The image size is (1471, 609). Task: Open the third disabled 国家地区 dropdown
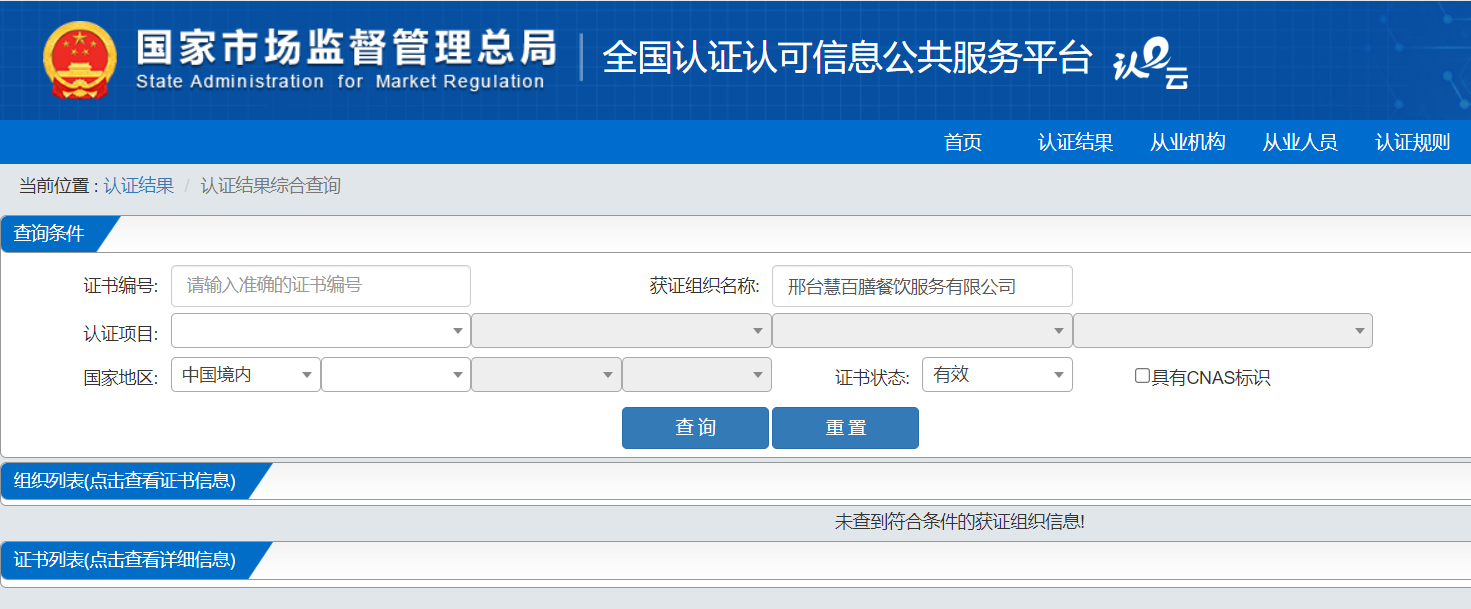pos(546,375)
